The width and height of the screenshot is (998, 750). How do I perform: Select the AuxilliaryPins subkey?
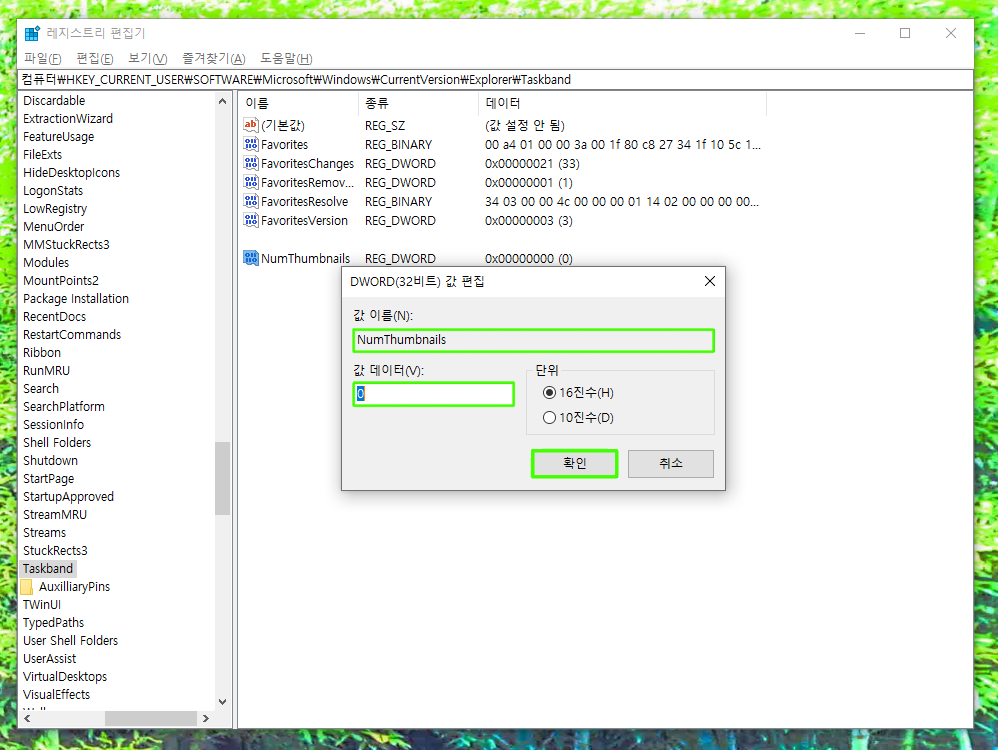coord(74,586)
